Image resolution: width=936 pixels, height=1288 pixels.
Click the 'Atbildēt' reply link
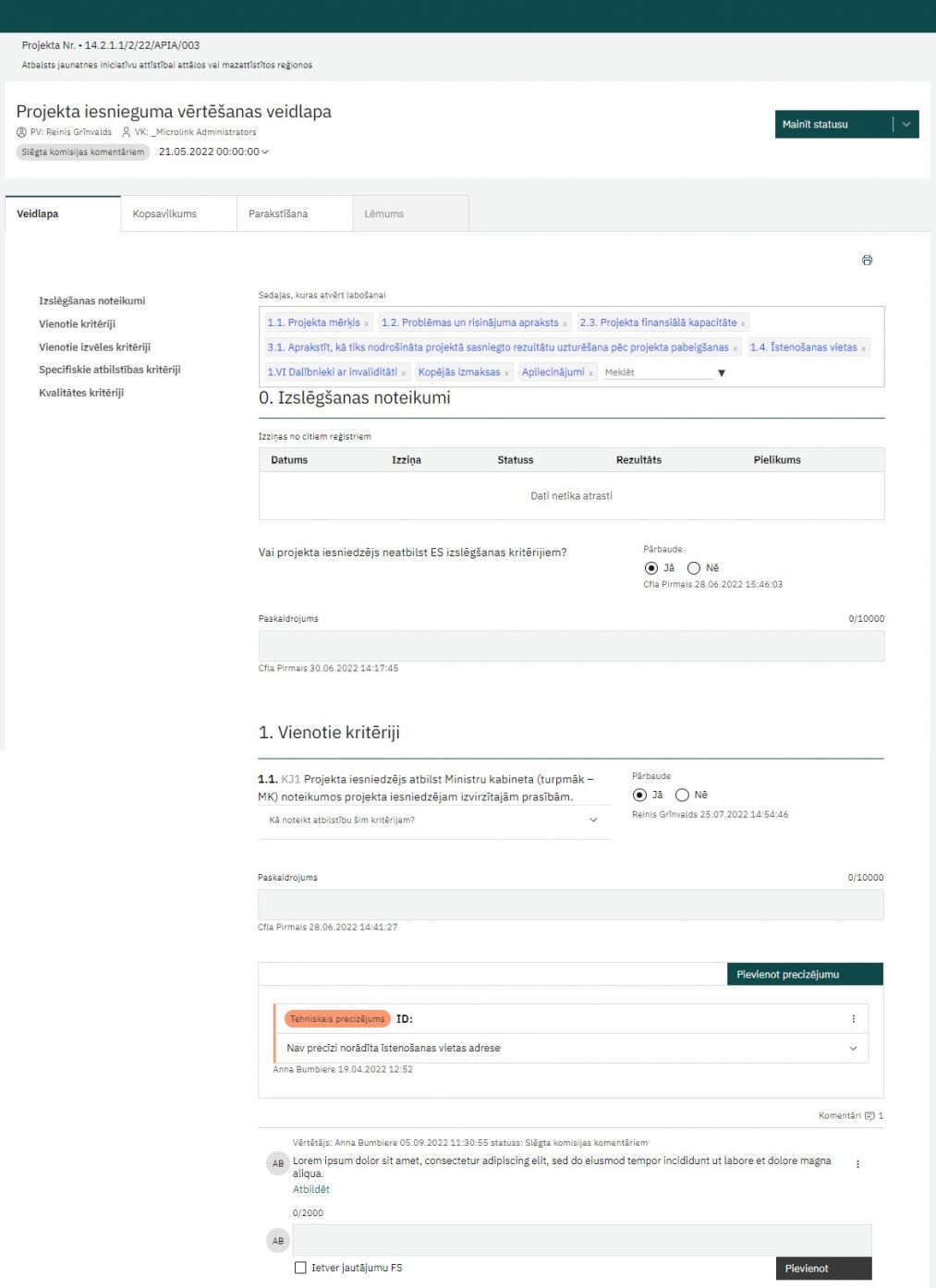point(311,1190)
